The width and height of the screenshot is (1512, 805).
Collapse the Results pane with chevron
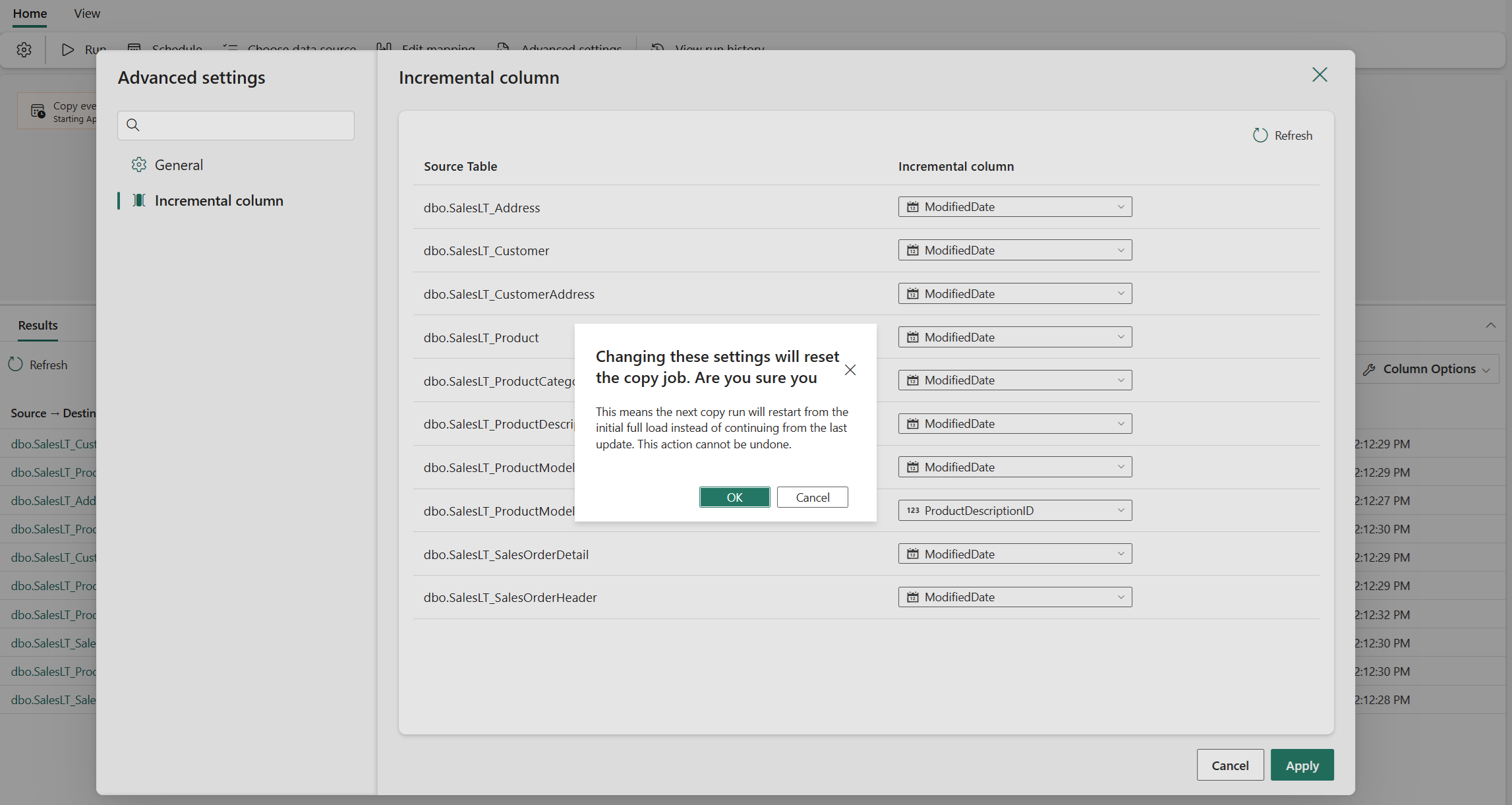point(1490,325)
